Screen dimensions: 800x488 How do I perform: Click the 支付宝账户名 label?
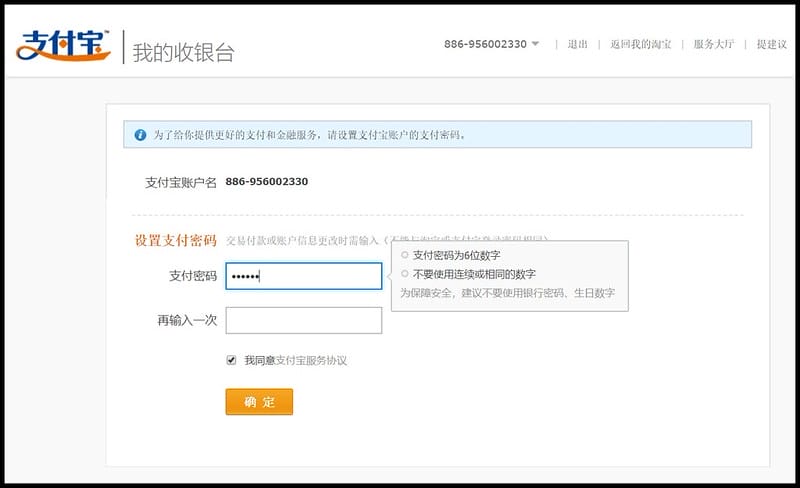coord(181,182)
